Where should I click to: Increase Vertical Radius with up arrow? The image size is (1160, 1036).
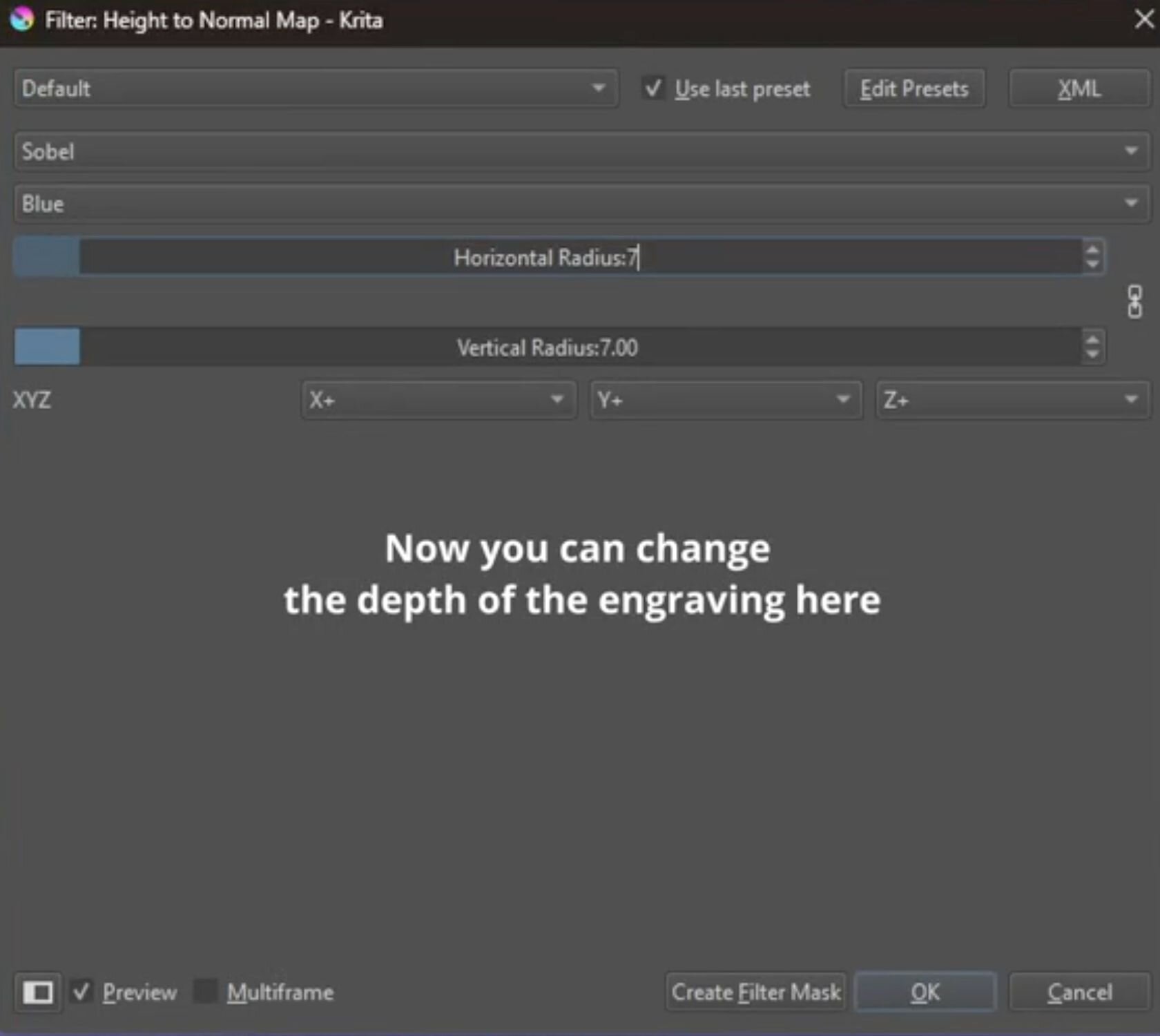(1092, 339)
